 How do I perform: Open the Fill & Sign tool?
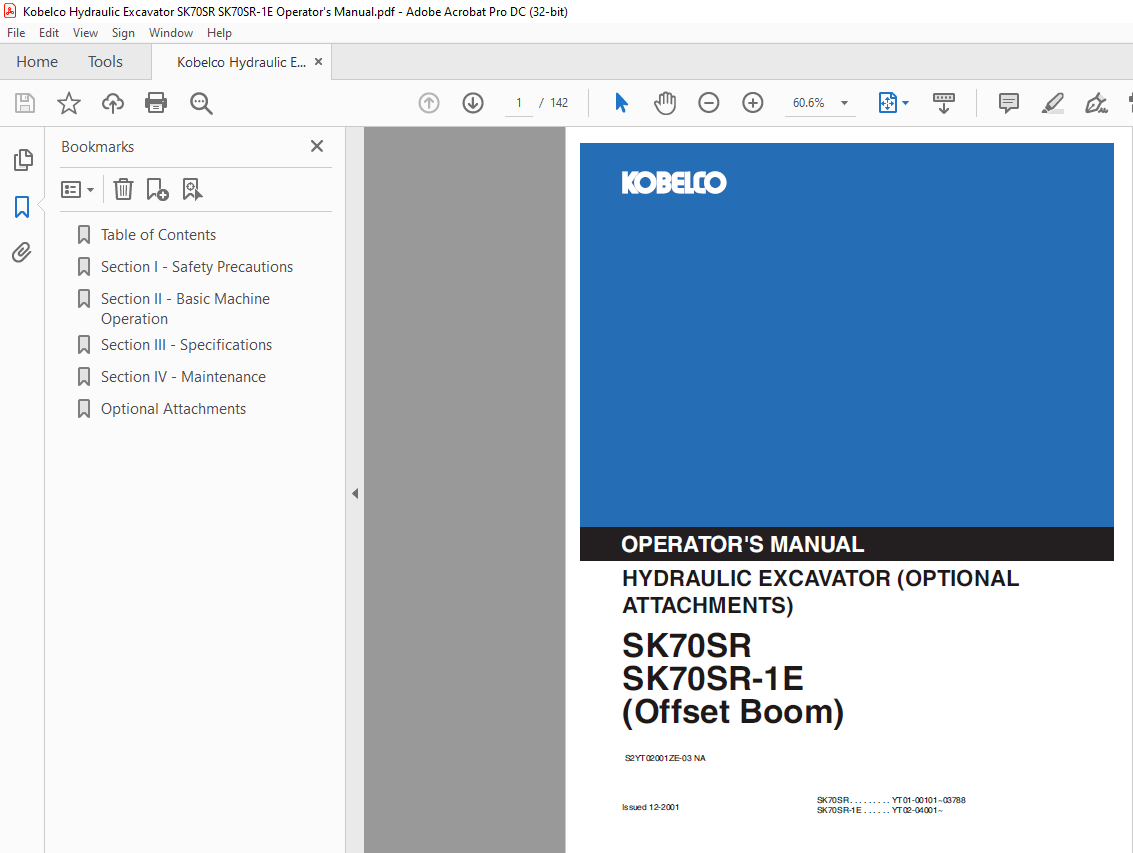1096,103
